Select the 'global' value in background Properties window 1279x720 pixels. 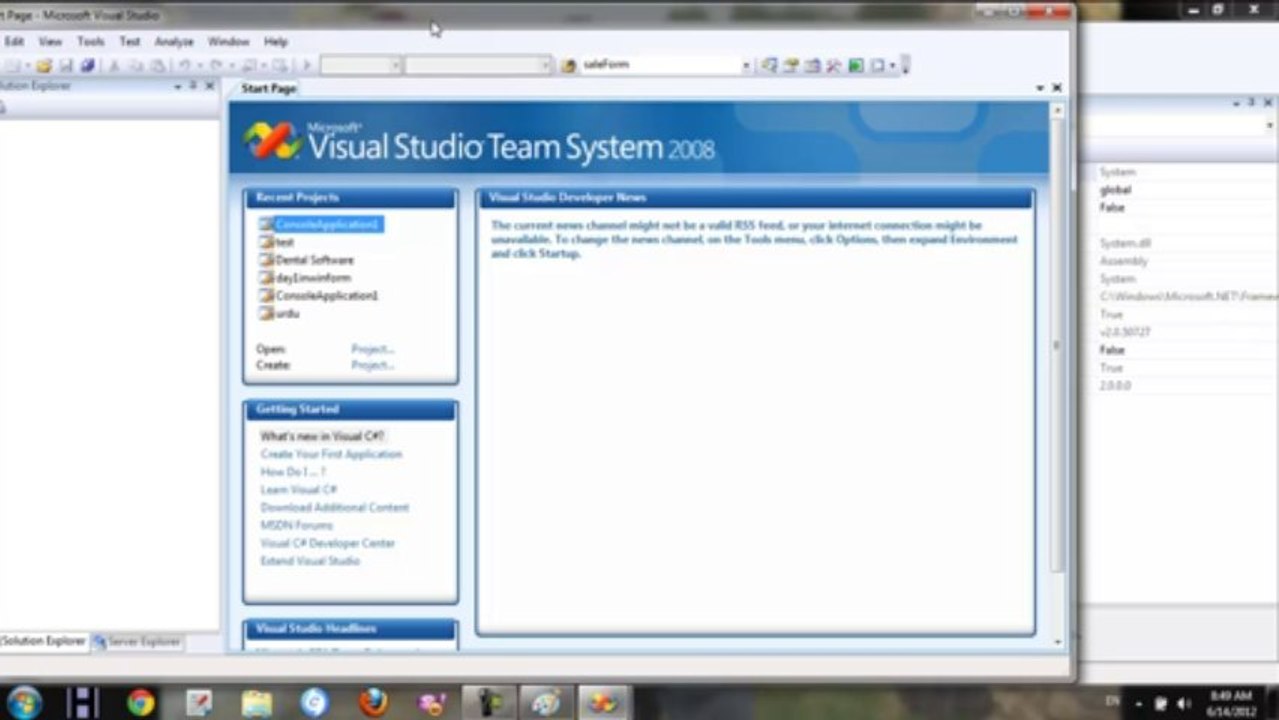(1115, 190)
